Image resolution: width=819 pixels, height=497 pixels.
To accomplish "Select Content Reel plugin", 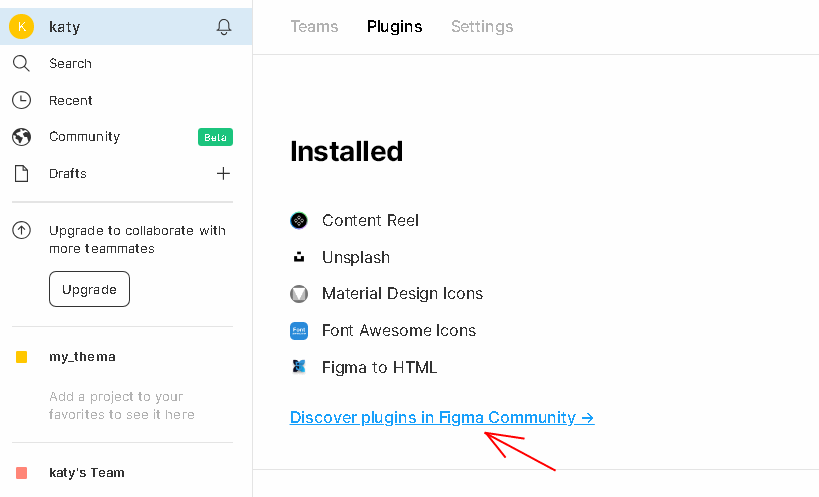I will click(x=370, y=221).
